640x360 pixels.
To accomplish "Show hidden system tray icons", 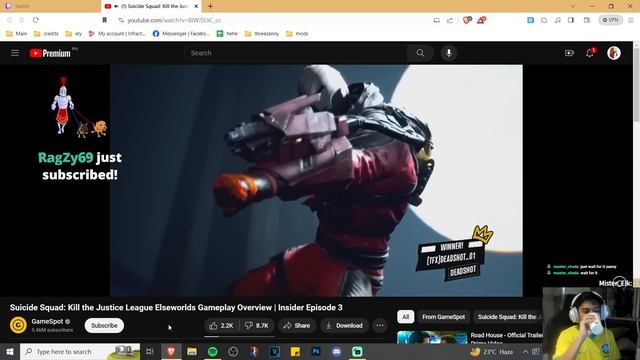I will [525, 351].
